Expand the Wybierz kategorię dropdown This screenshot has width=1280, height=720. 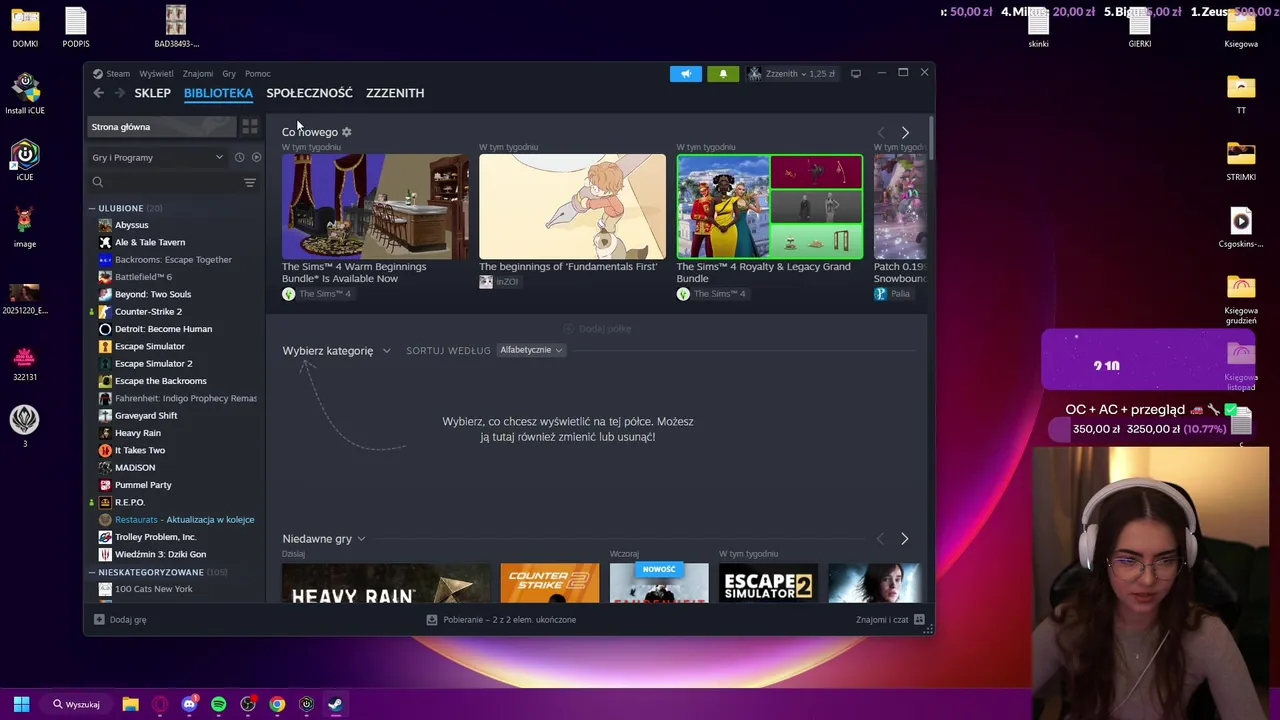tap(336, 351)
